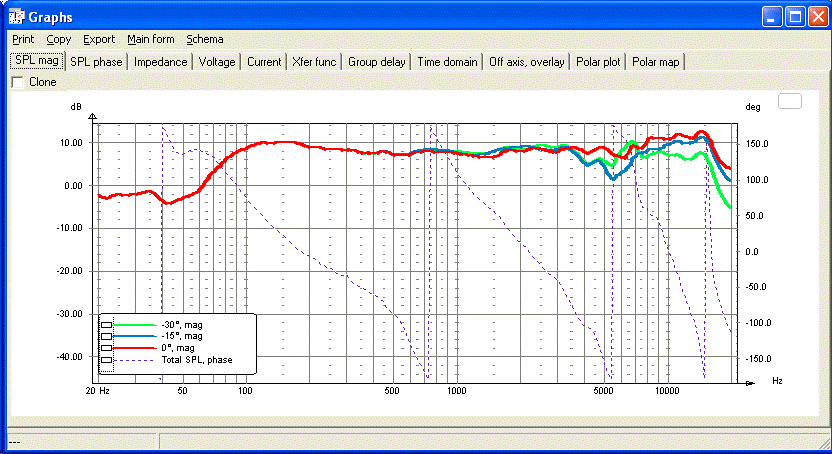The width and height of the screenshot is (832, 454).
Task: Open the Print menu
Action: pos(23,39)
